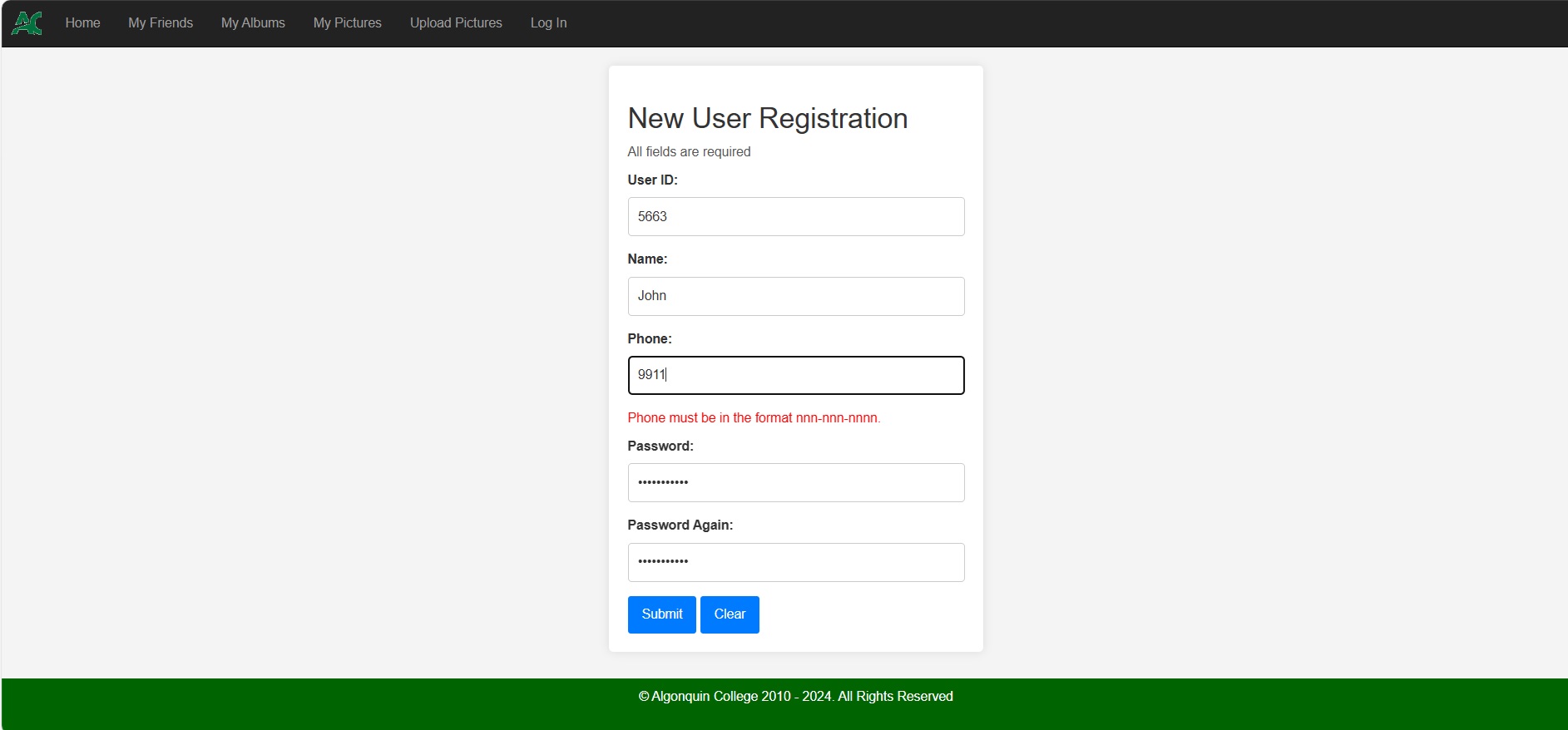Screen dimensions: 1568x730
Task: Navigate to My Pictures
Action: coord(347,23)
